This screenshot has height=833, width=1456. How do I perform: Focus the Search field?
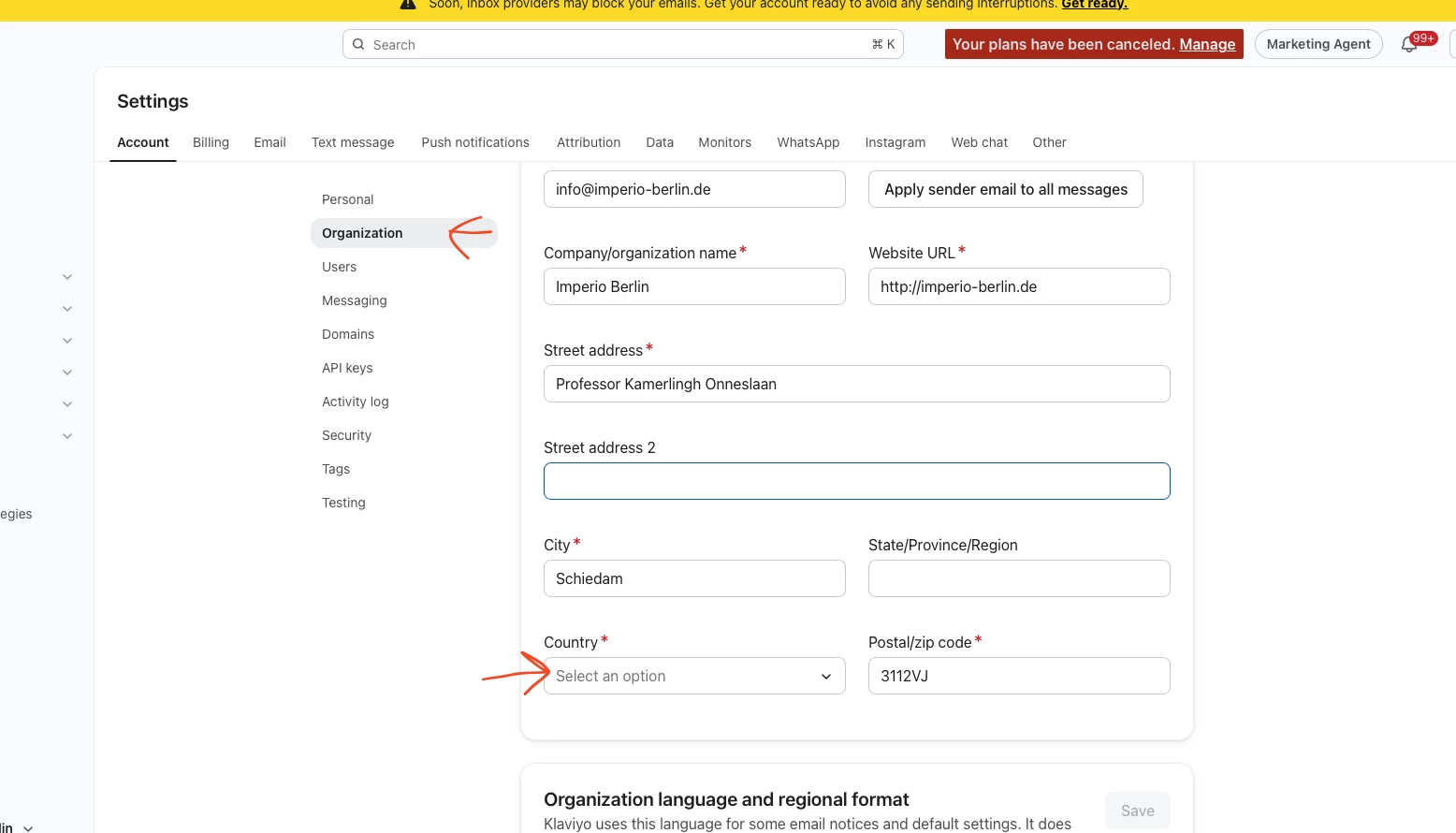click(623, 44)
